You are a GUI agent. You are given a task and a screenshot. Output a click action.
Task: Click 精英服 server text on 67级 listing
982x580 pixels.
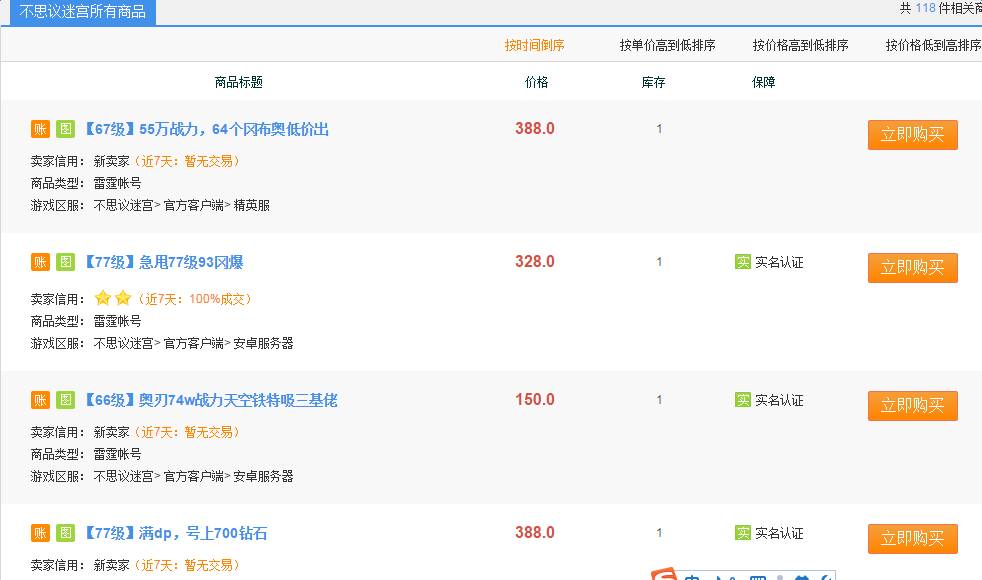[252, 205]
